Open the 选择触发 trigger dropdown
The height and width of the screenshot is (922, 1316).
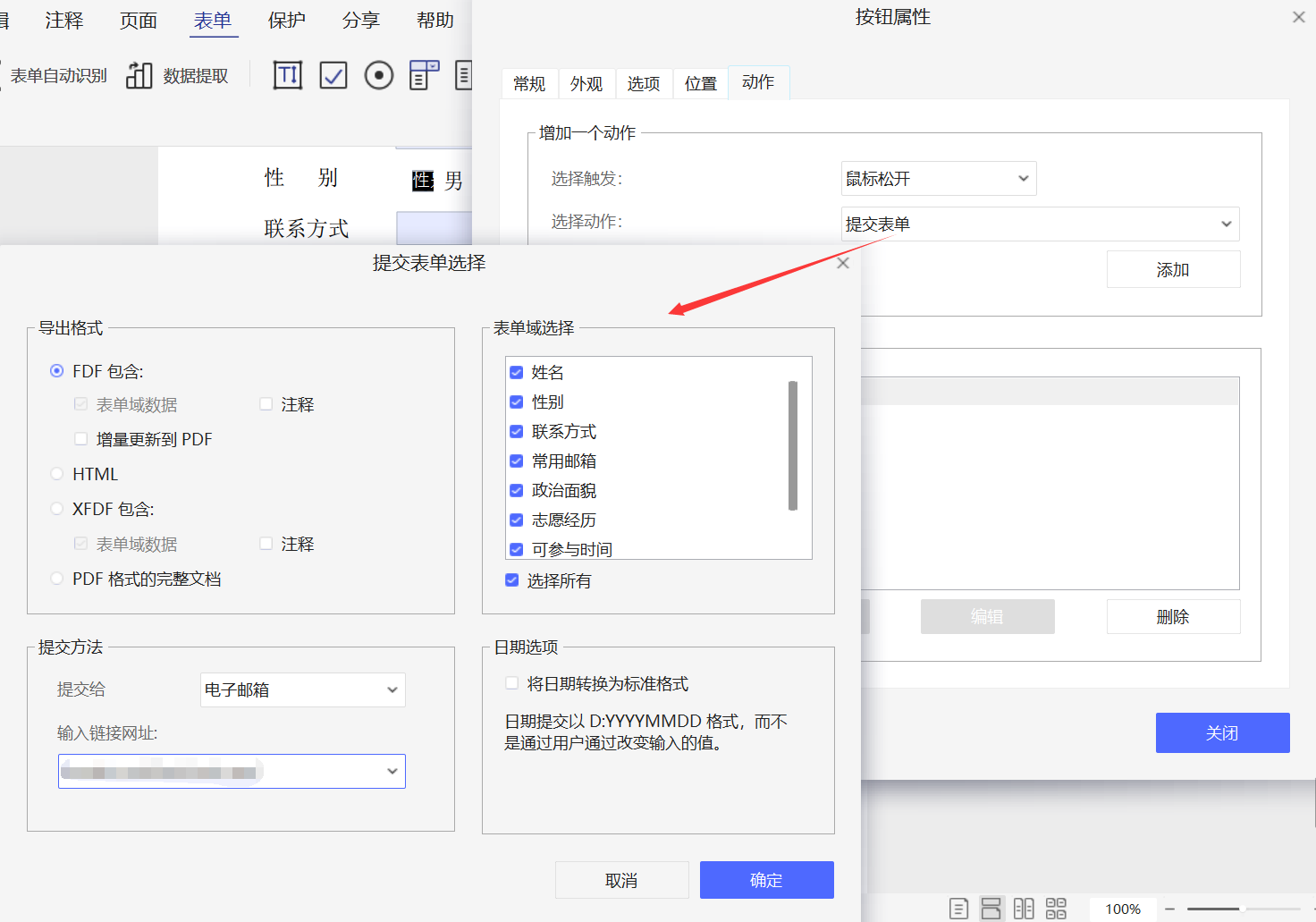point(937,178)
